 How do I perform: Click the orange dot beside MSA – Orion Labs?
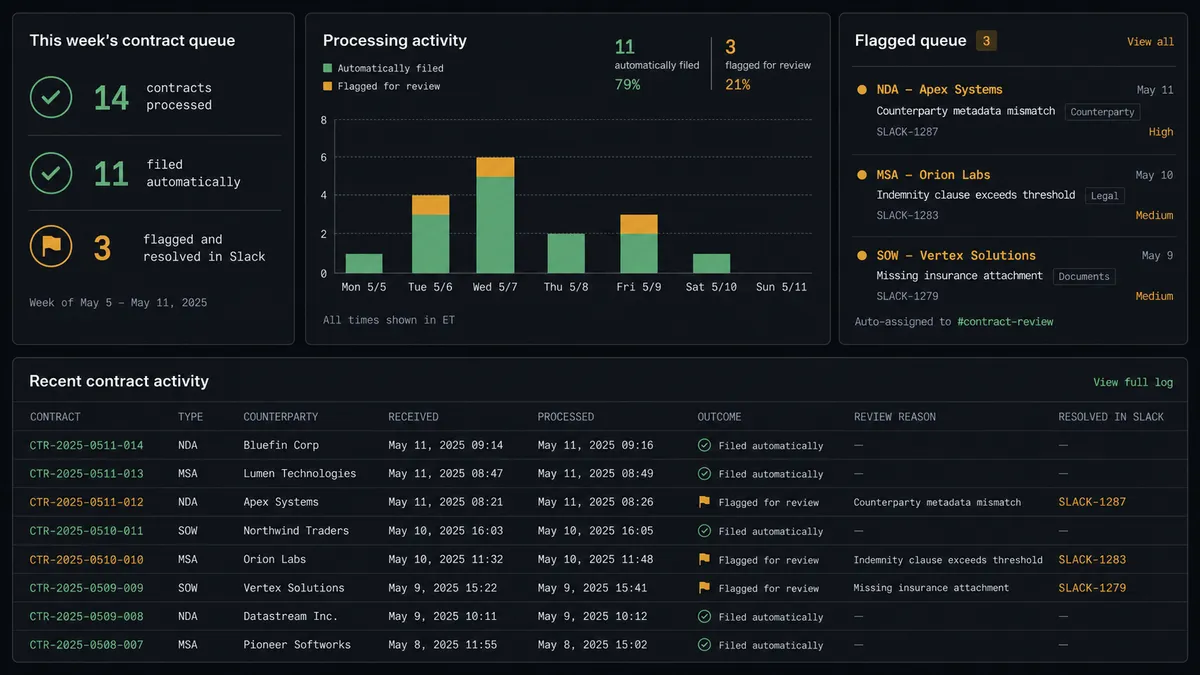point(862,175)
